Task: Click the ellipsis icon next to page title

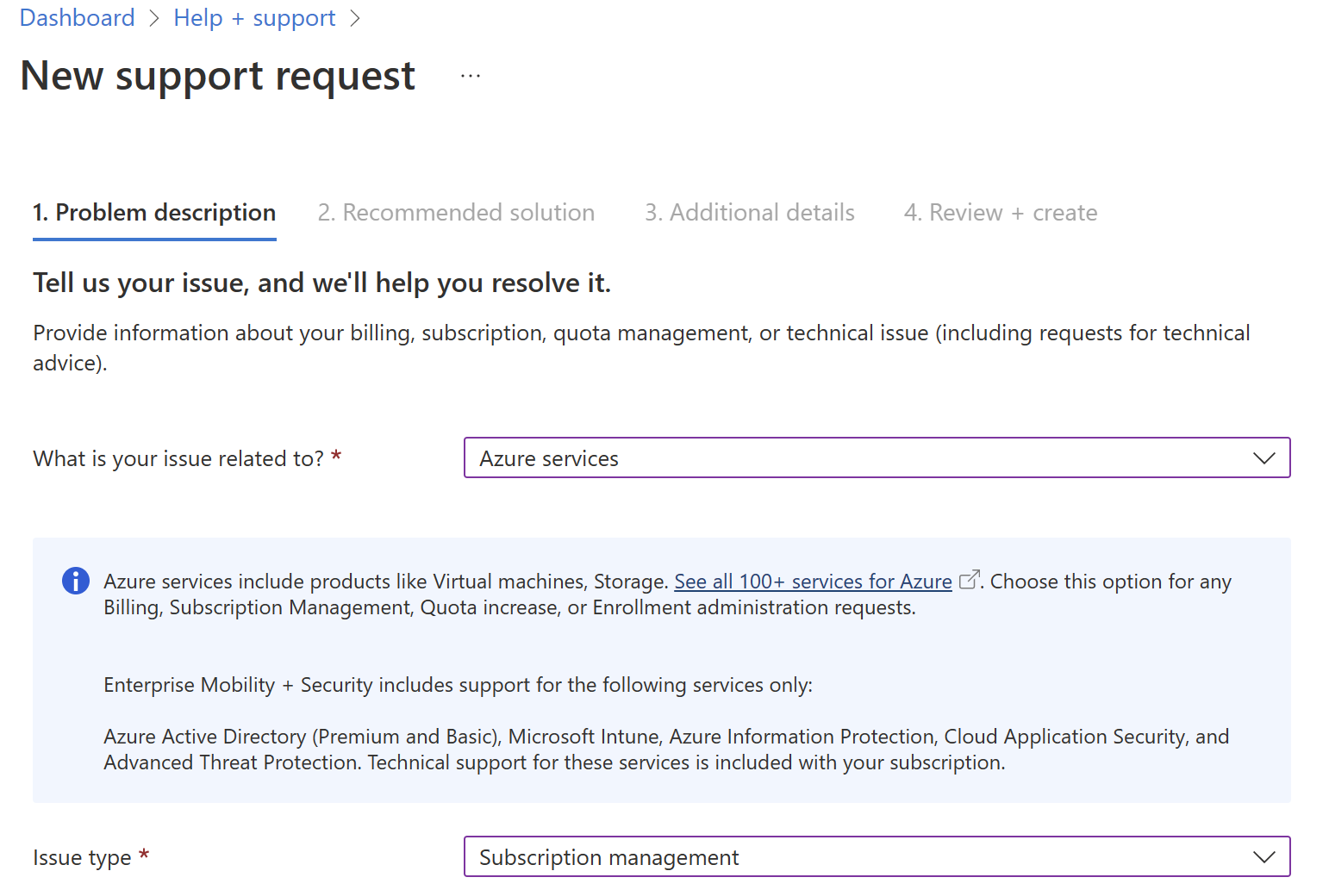Action: 471,76
